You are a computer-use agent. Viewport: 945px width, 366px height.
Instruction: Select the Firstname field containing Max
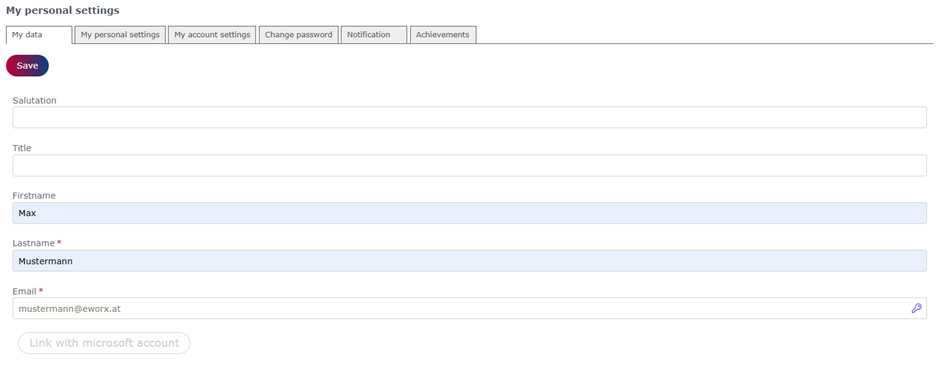tap(469, 213)
